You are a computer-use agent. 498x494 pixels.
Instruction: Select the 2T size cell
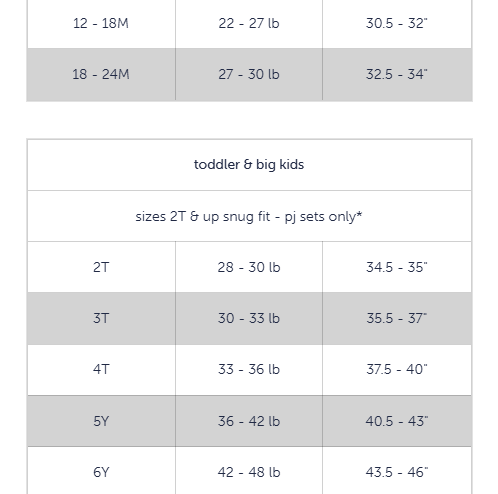(x=101, y=267)
